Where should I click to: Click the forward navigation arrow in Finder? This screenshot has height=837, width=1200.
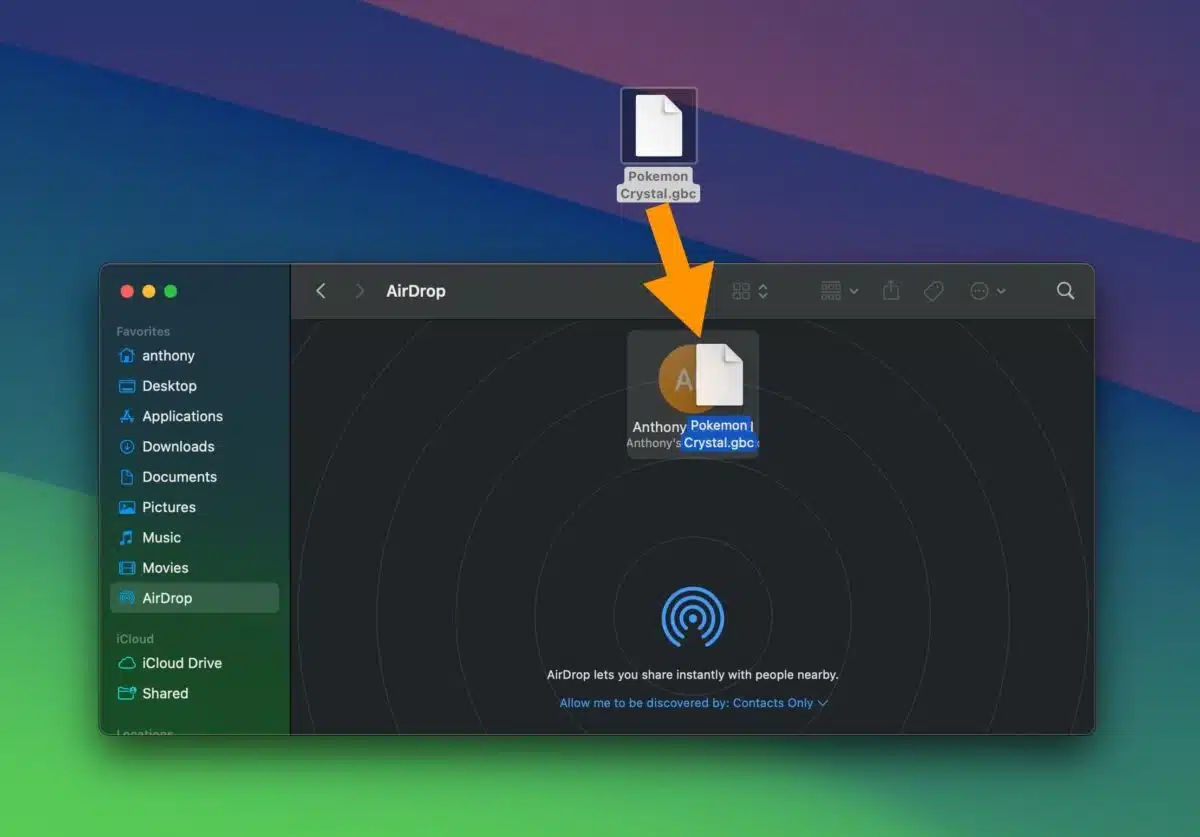(360, 291)
